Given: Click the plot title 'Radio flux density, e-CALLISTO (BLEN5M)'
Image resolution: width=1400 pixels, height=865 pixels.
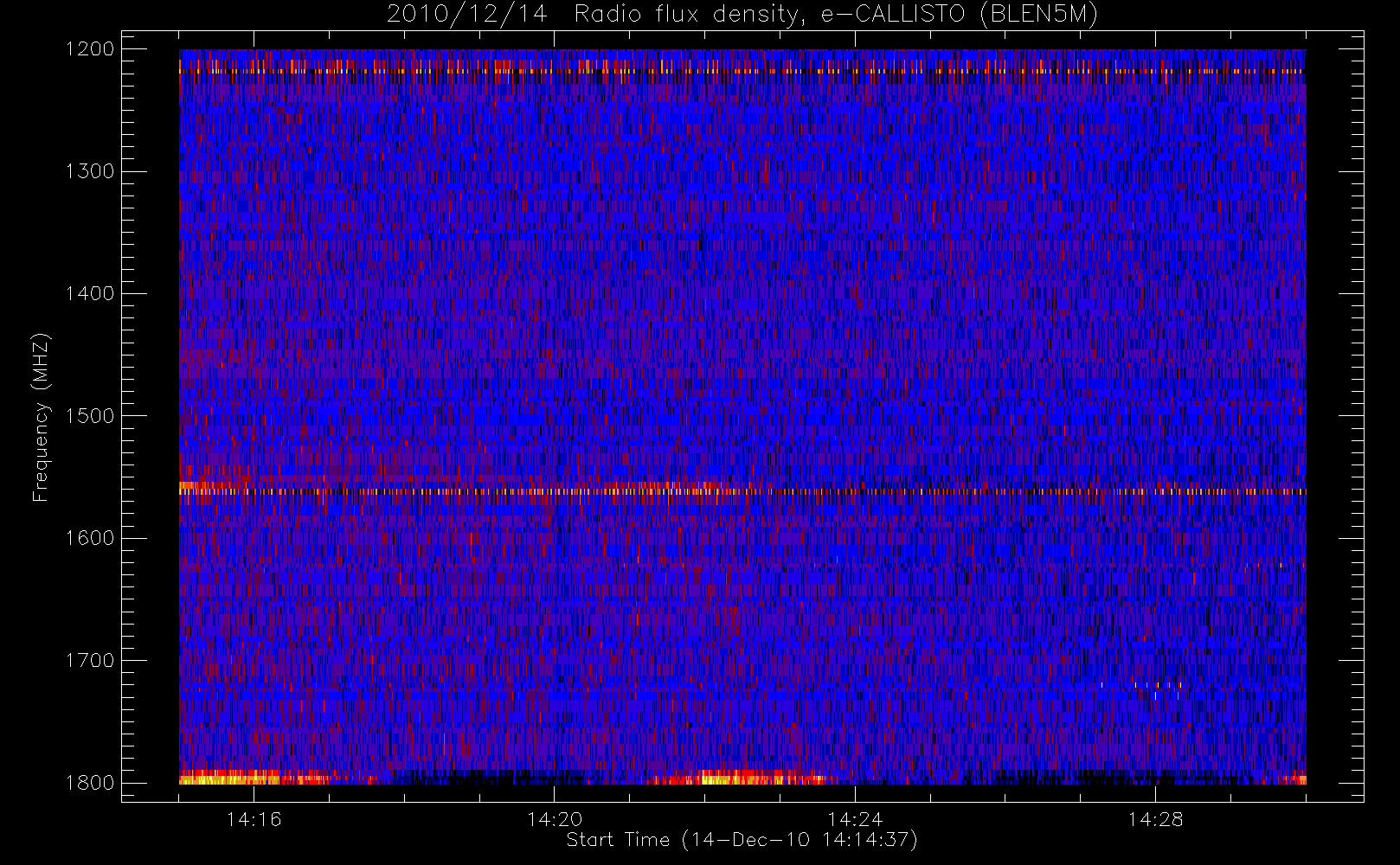Looking at the screenshot, I should point(836,15).
